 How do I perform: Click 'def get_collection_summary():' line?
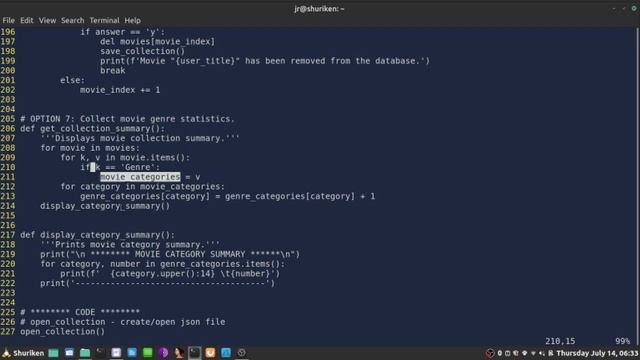(93, 129)
